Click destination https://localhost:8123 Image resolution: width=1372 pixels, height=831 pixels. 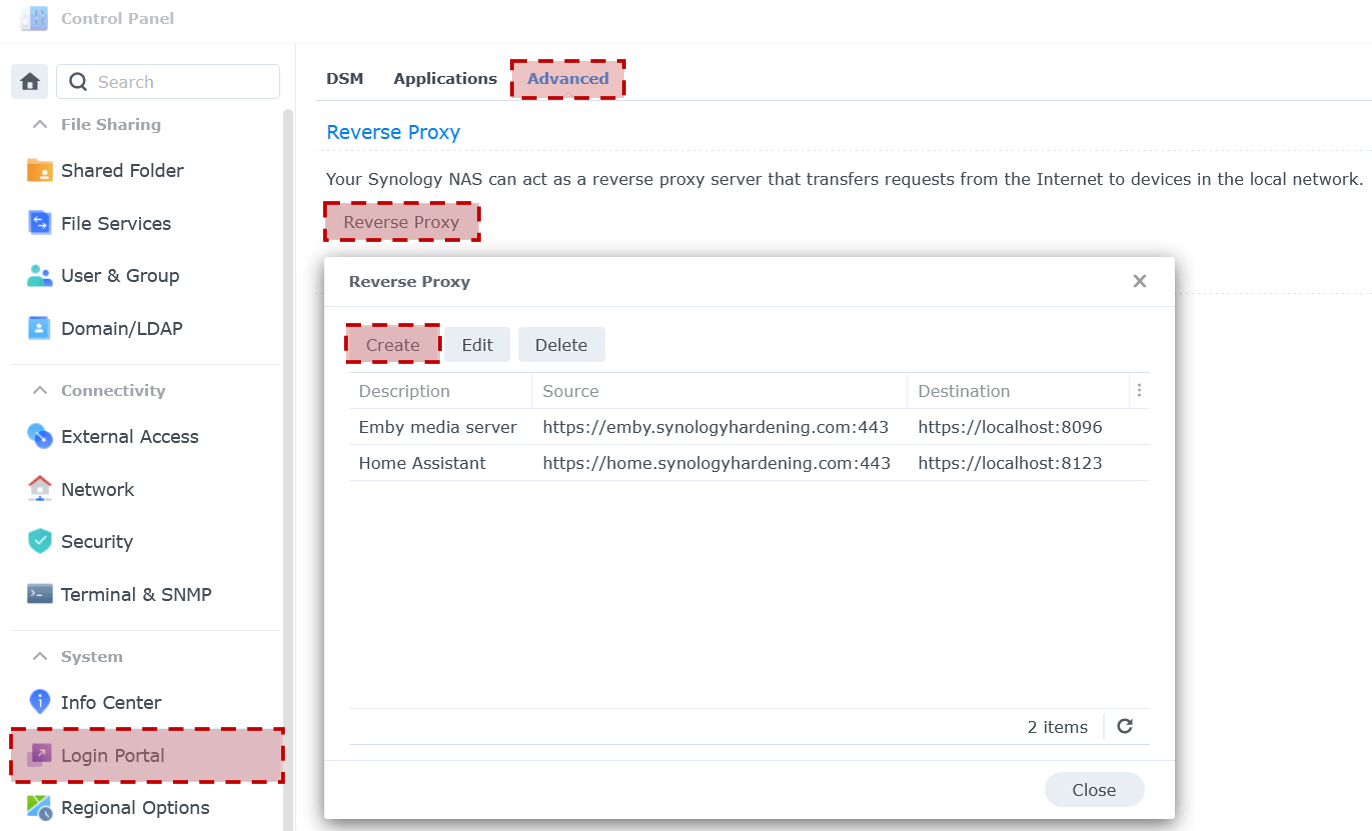click(1010, 463)
